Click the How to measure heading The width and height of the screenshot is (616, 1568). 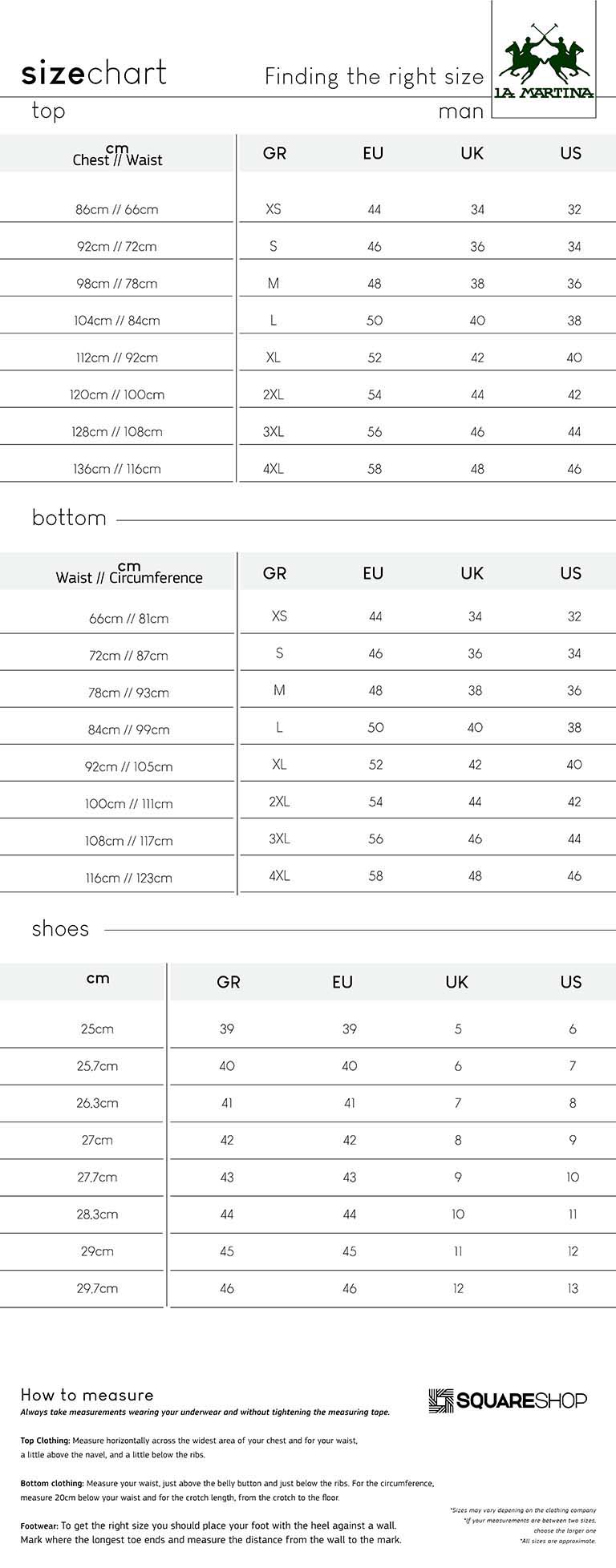point(87,1395)
